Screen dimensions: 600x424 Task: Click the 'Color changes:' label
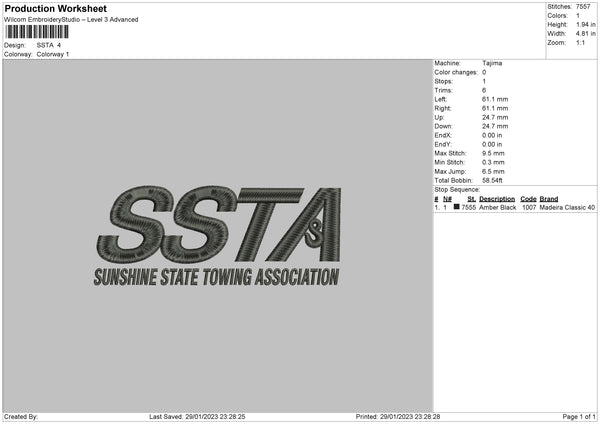click(x=456, y=72)
